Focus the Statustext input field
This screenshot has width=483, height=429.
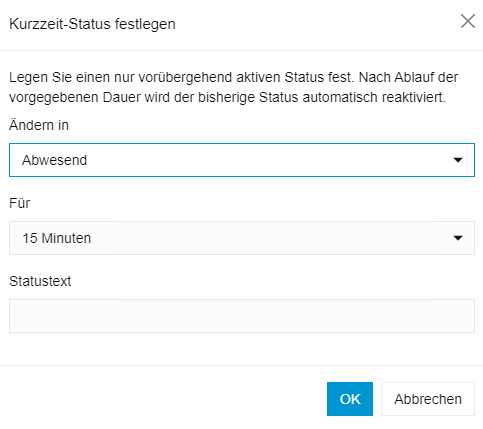click(x=242, y=316)
